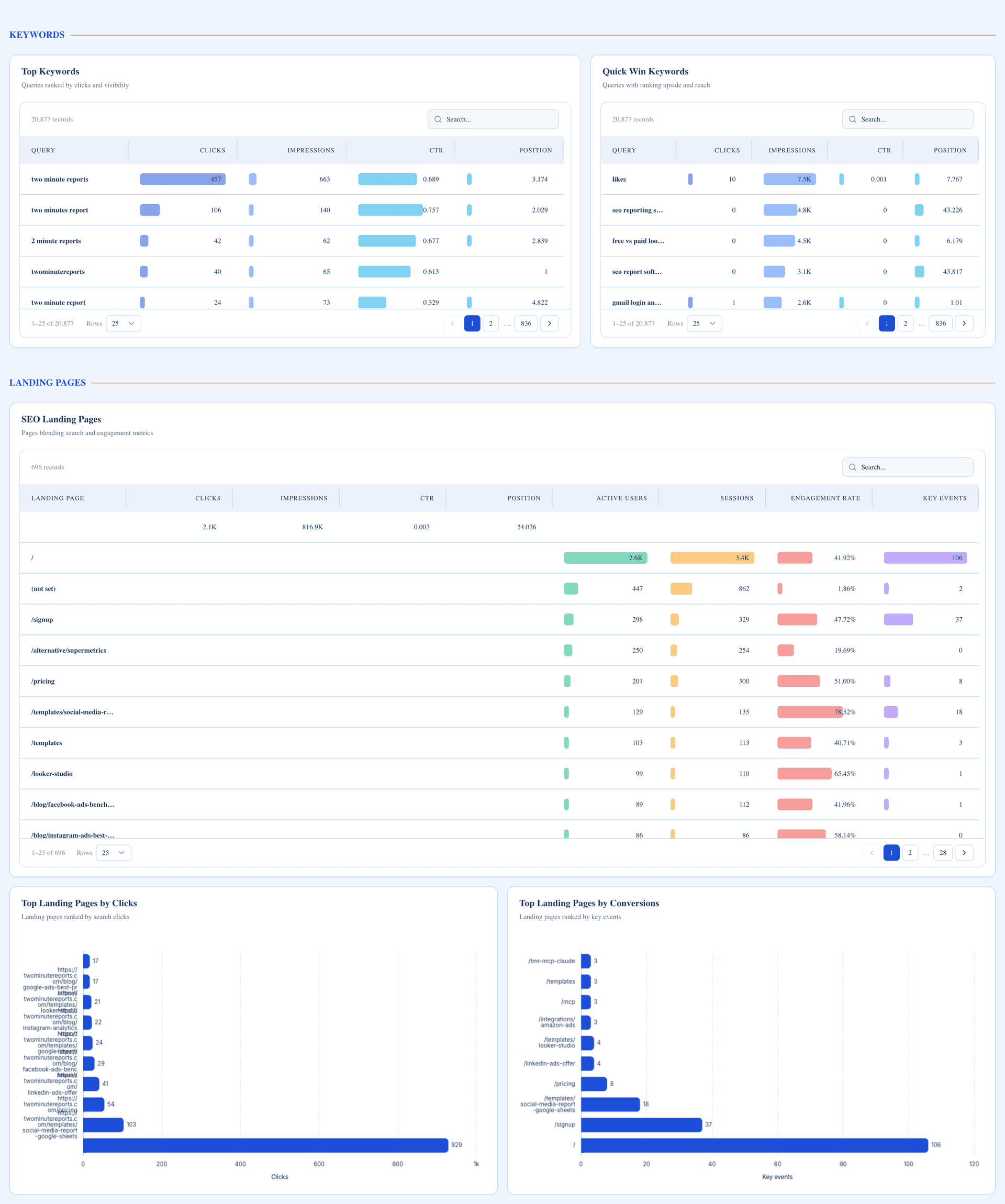Click the 929 clicks bar in chart
The height and width of the screenshot is (1204, 1005).
(265, 1145)
